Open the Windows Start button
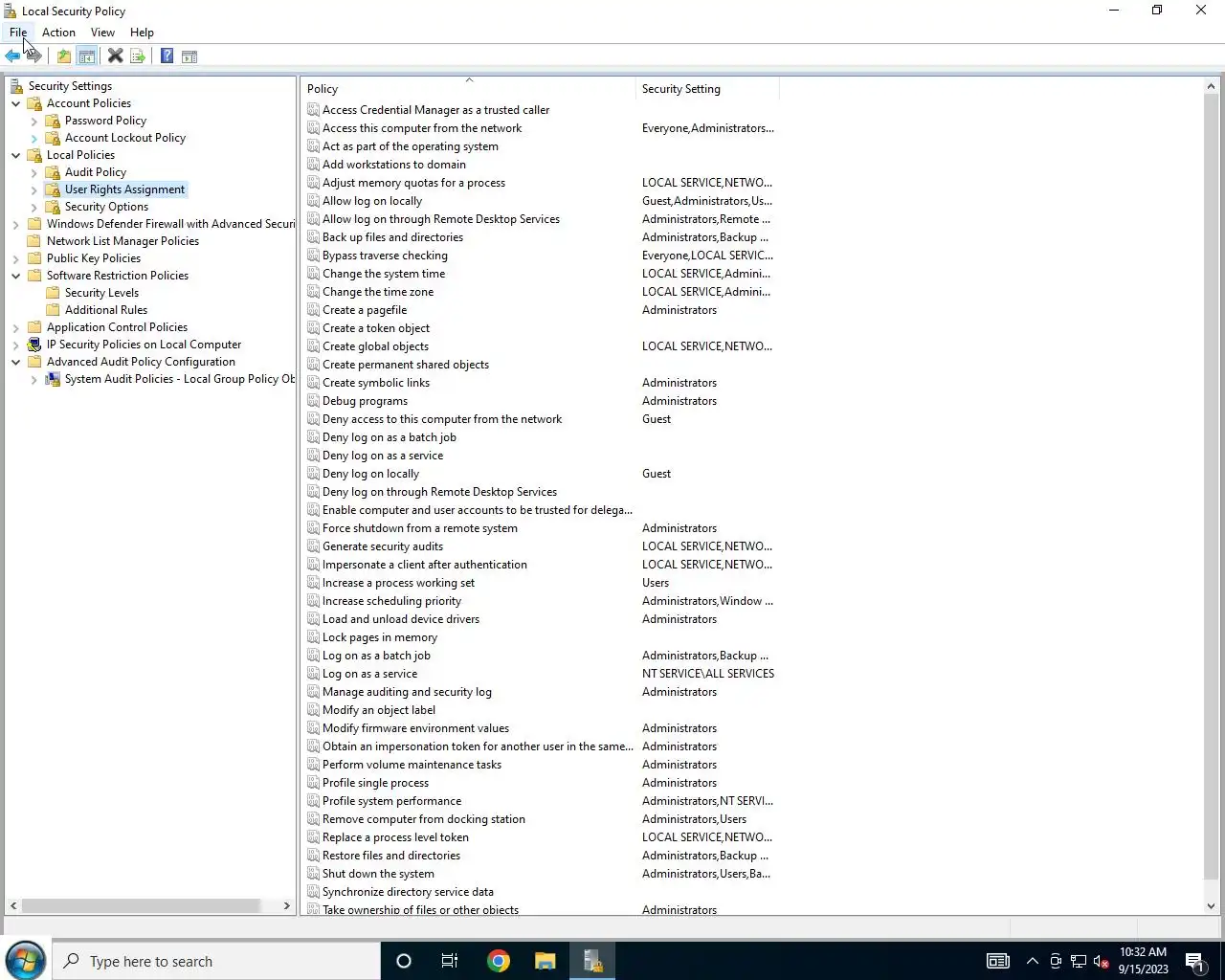This screenshot has height=980, width=1225. pos(26,961)
